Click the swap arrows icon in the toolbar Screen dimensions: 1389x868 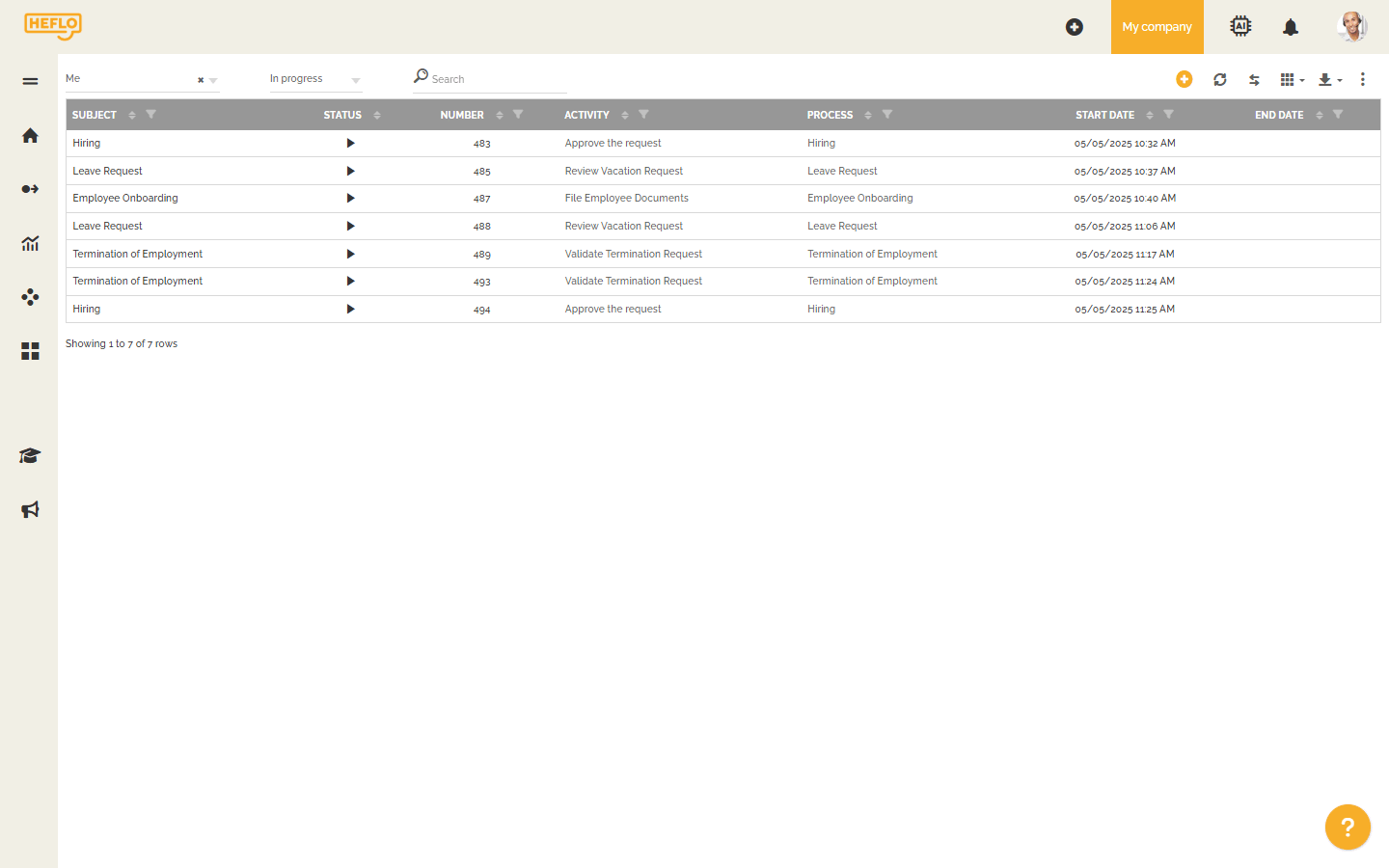tap(1254, 79)
